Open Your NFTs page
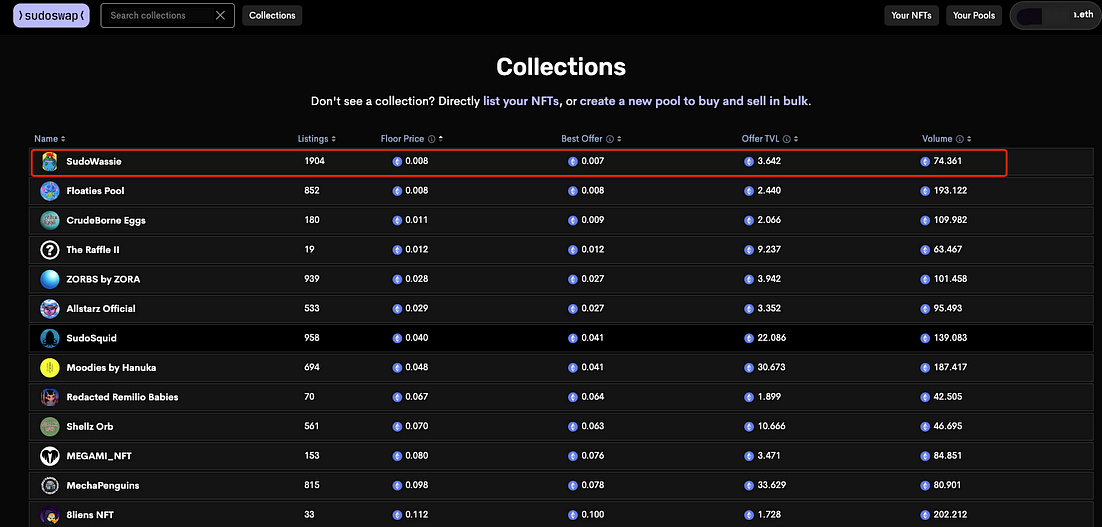1102x527 pixels. [x=912, y=15]
